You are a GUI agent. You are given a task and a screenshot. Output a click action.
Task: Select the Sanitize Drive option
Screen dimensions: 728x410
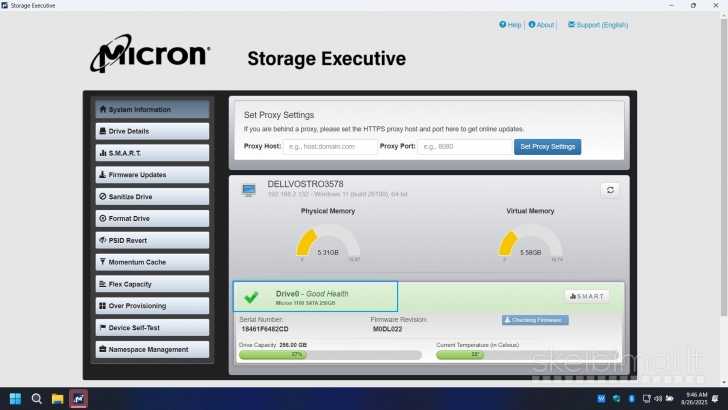tap(152, 197)
